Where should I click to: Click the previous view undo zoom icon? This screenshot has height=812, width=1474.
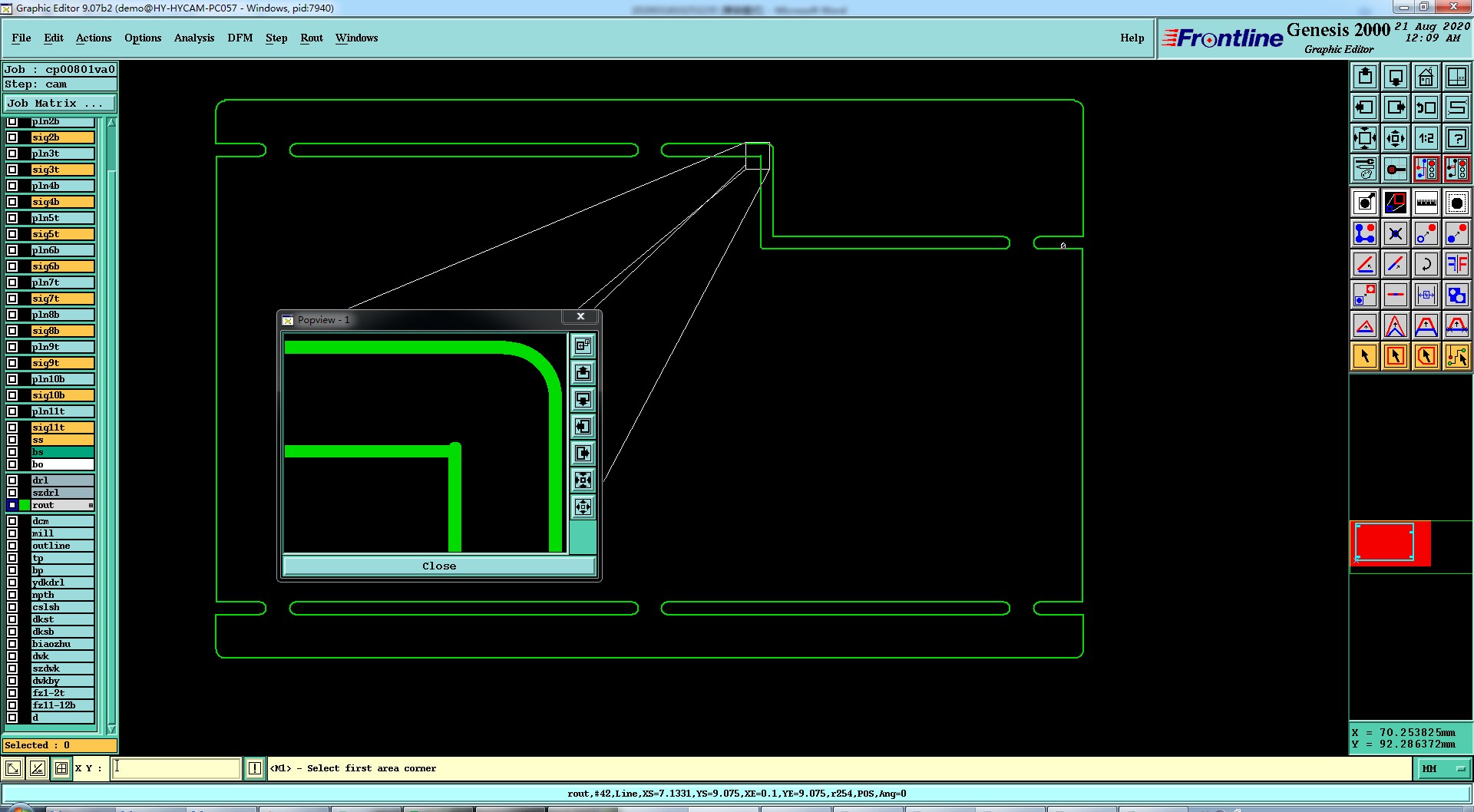(x=1426, y=107)
